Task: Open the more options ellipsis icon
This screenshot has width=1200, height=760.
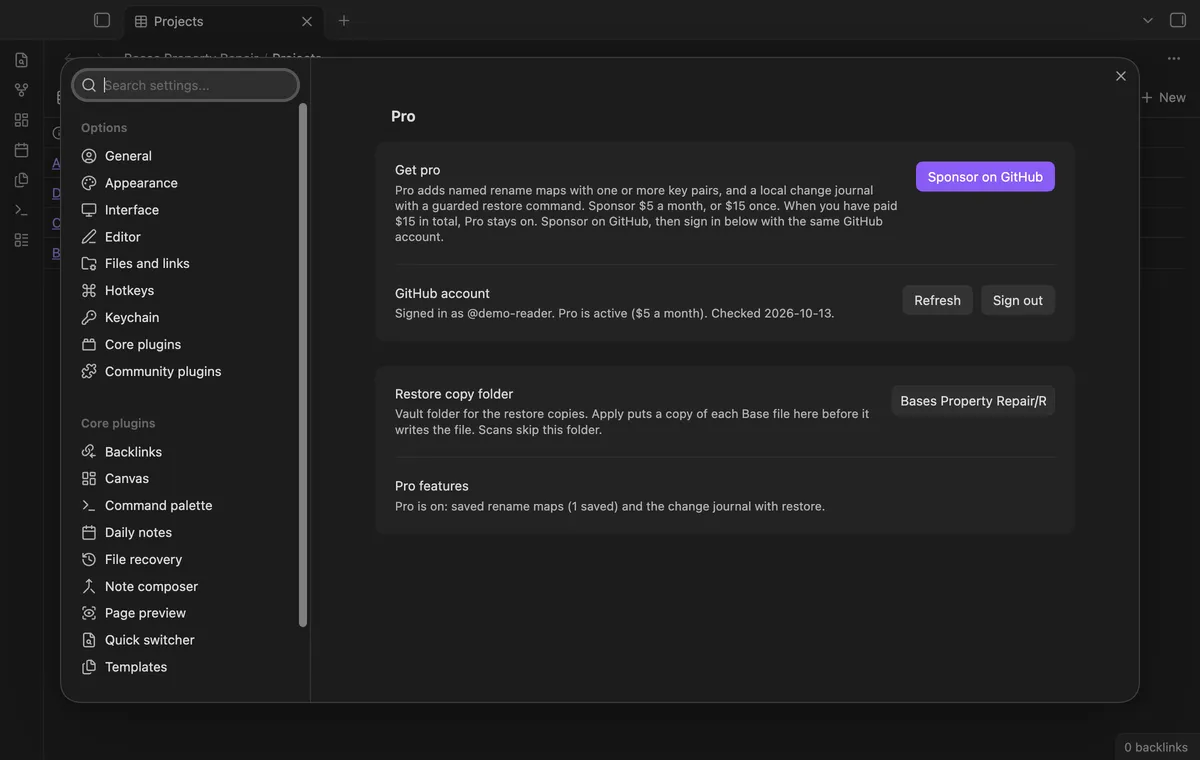Action: tap(1174, 59)
